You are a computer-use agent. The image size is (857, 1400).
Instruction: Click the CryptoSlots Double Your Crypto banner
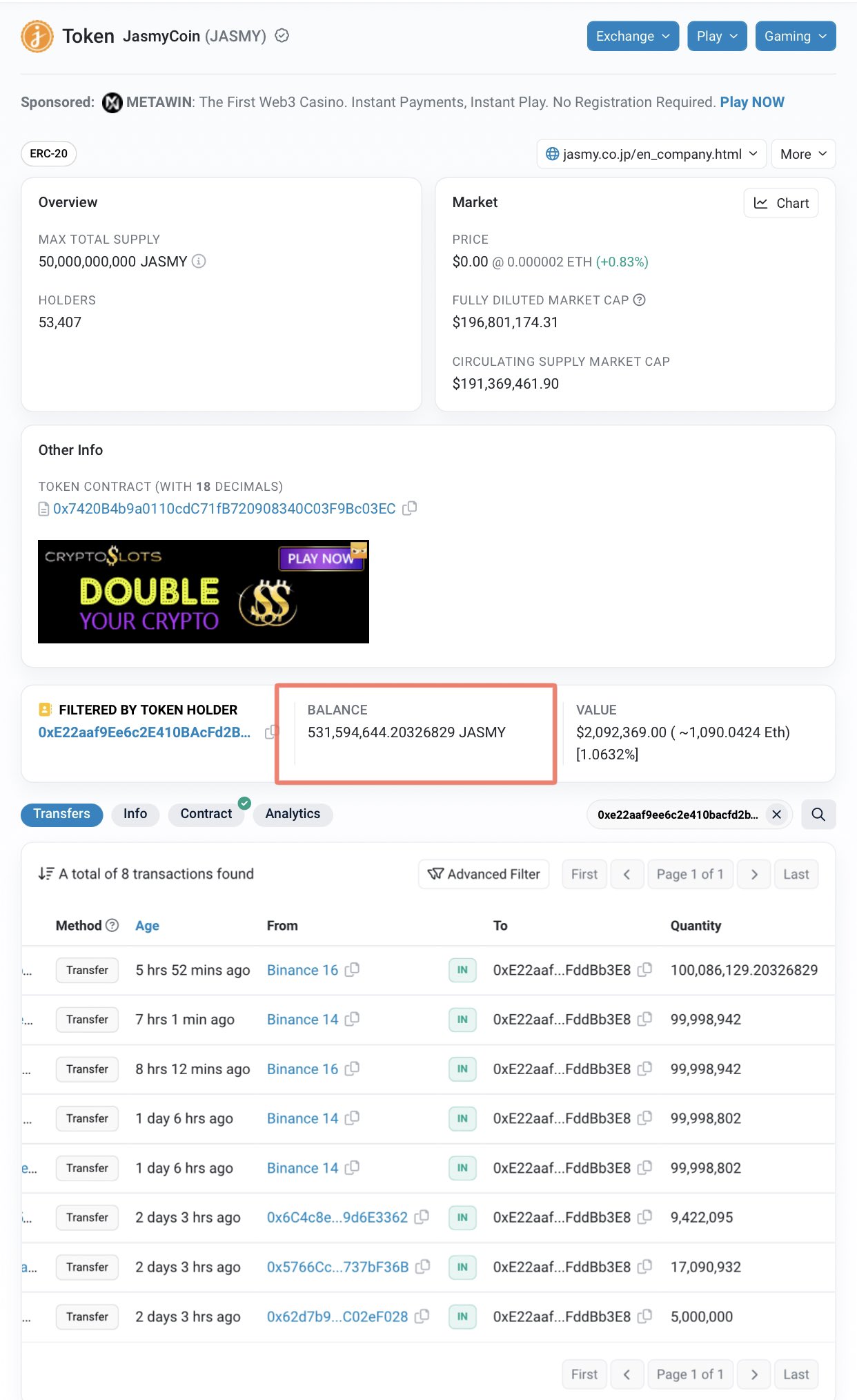[x=204, y=592]
